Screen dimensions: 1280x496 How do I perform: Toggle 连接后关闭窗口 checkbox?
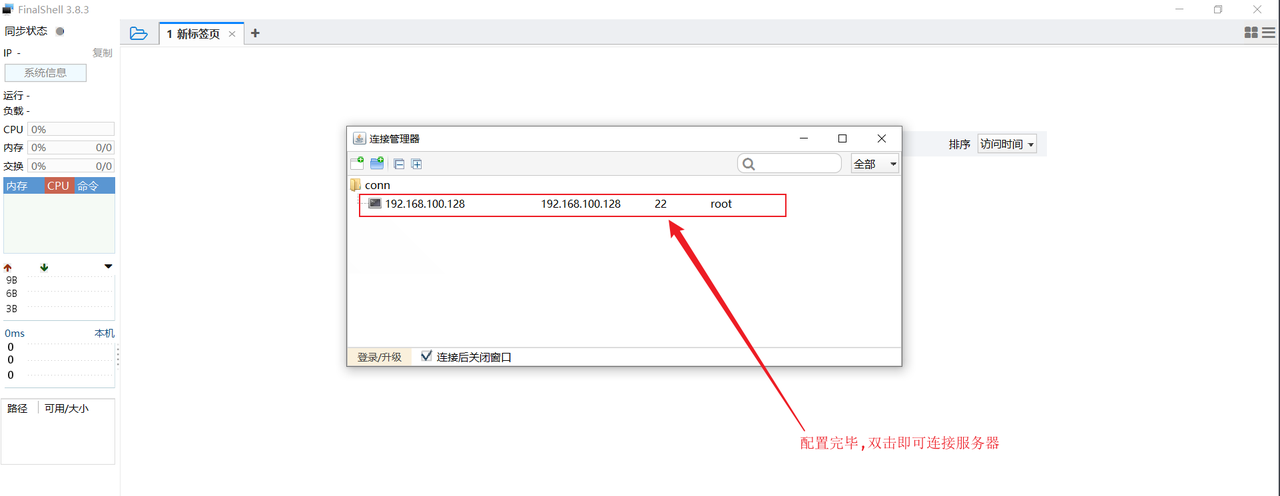[427, 356]
